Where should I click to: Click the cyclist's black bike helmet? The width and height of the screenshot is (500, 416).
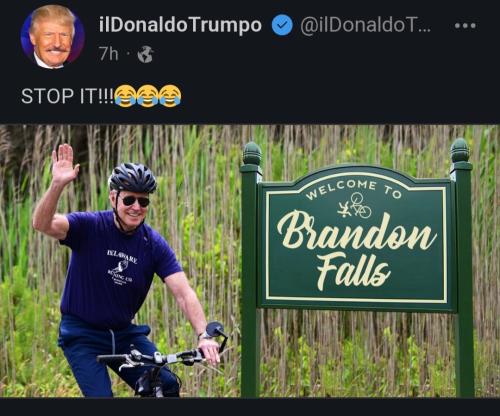click(x=133, y=178)
